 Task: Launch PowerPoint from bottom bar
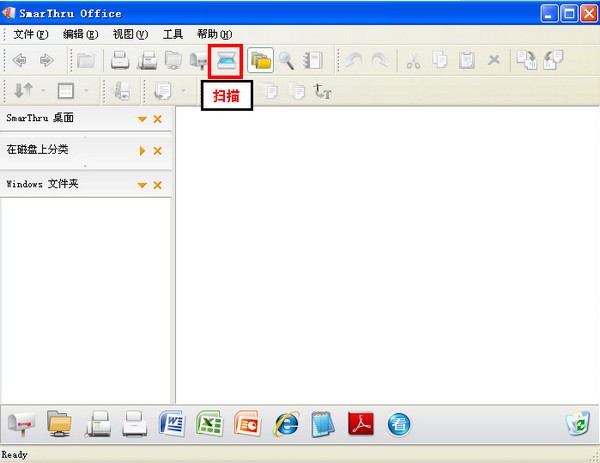point(248,423)
